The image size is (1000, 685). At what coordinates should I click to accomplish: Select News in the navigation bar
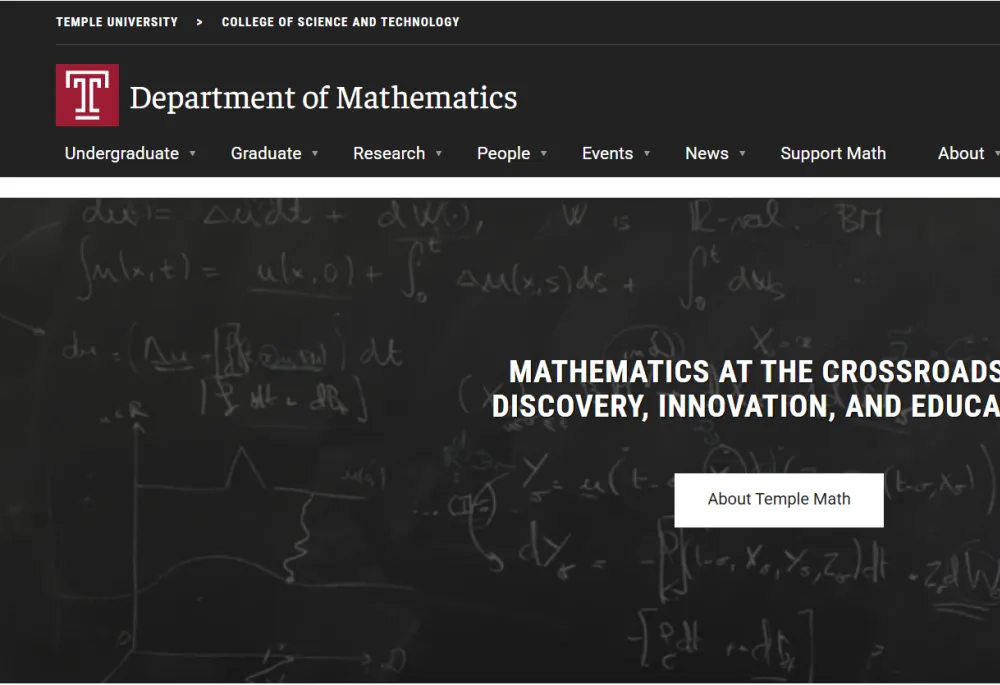706,153
